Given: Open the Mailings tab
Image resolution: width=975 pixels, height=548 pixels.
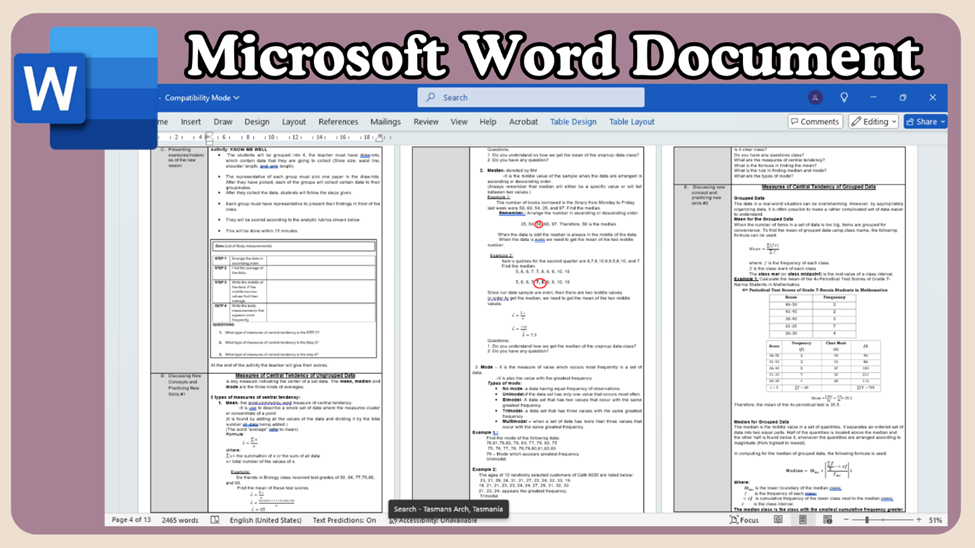Looking at the screenshot, I should (x=385, y=122).
